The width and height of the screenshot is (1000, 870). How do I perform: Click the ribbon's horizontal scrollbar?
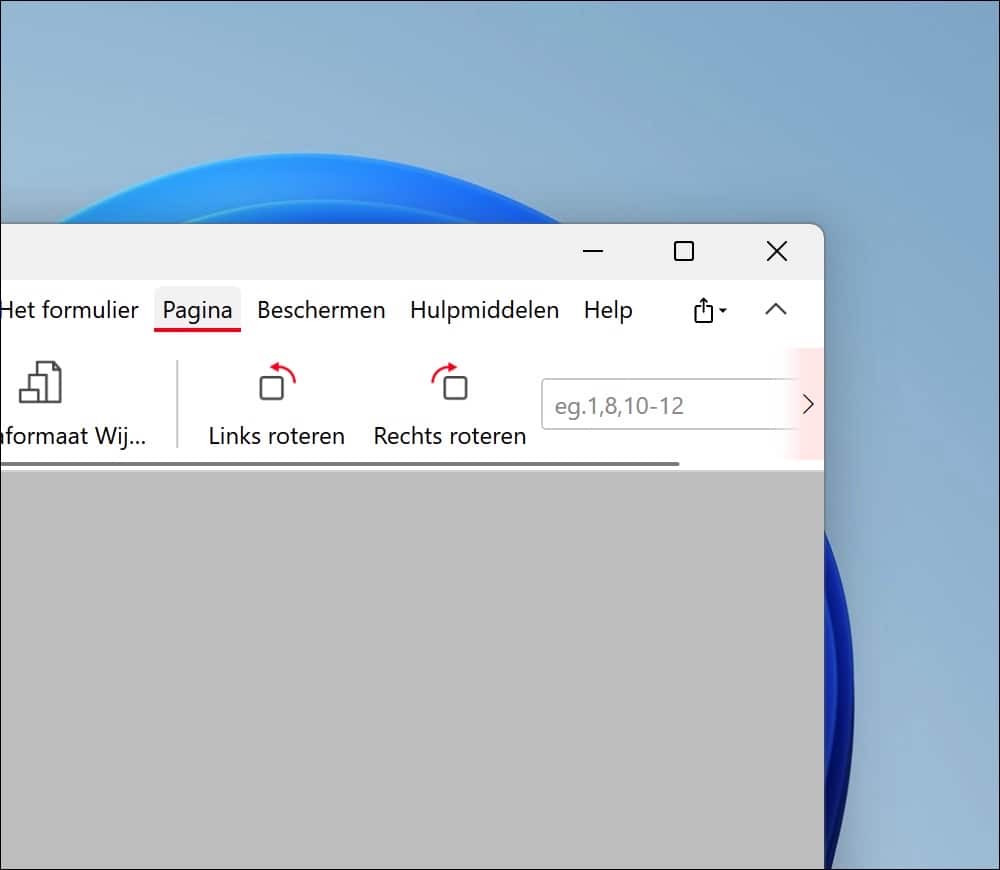pos(339,464)
